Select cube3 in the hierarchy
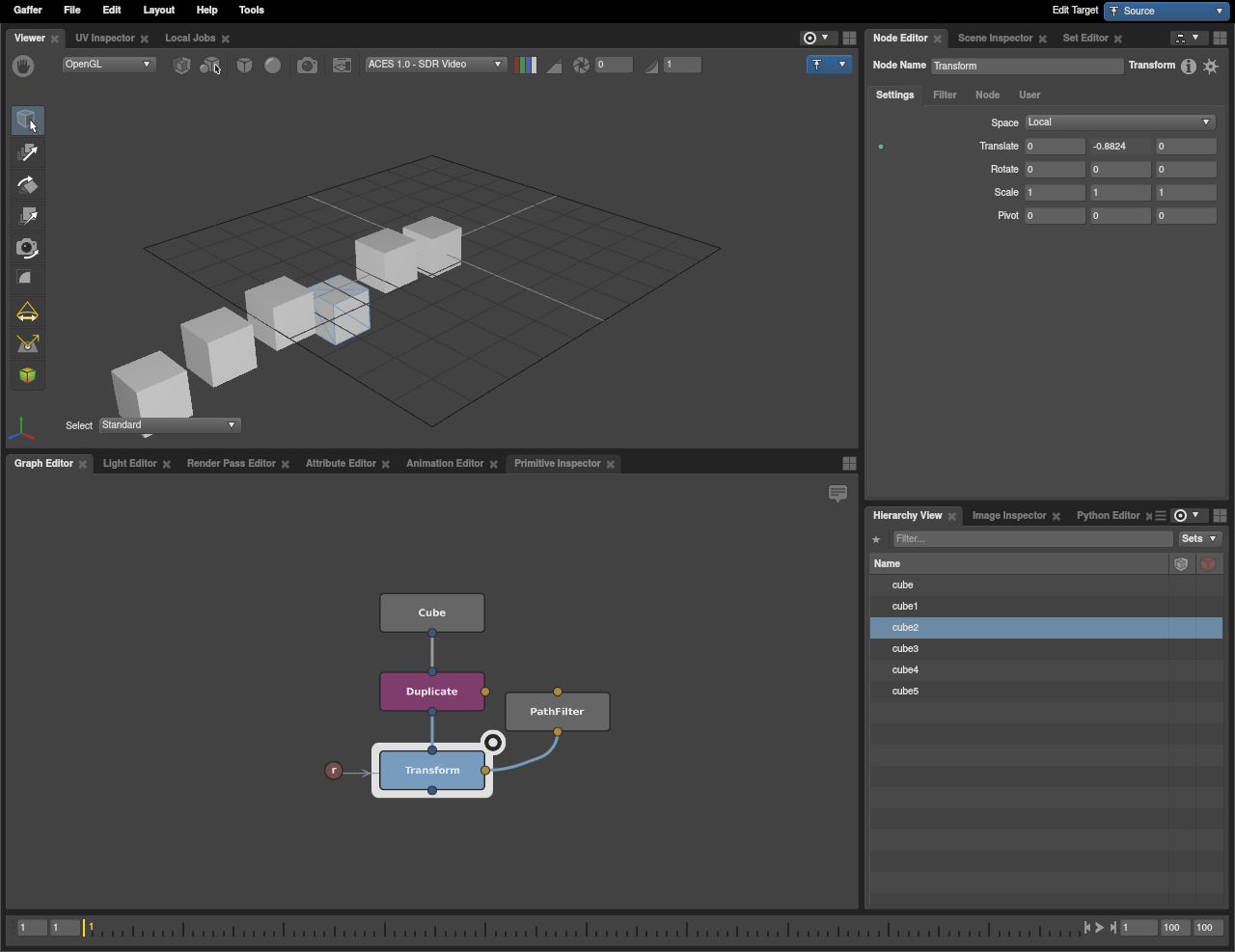Image resolution: width=1235 pixels, height=952 pixels. click(x=905, y=649)
